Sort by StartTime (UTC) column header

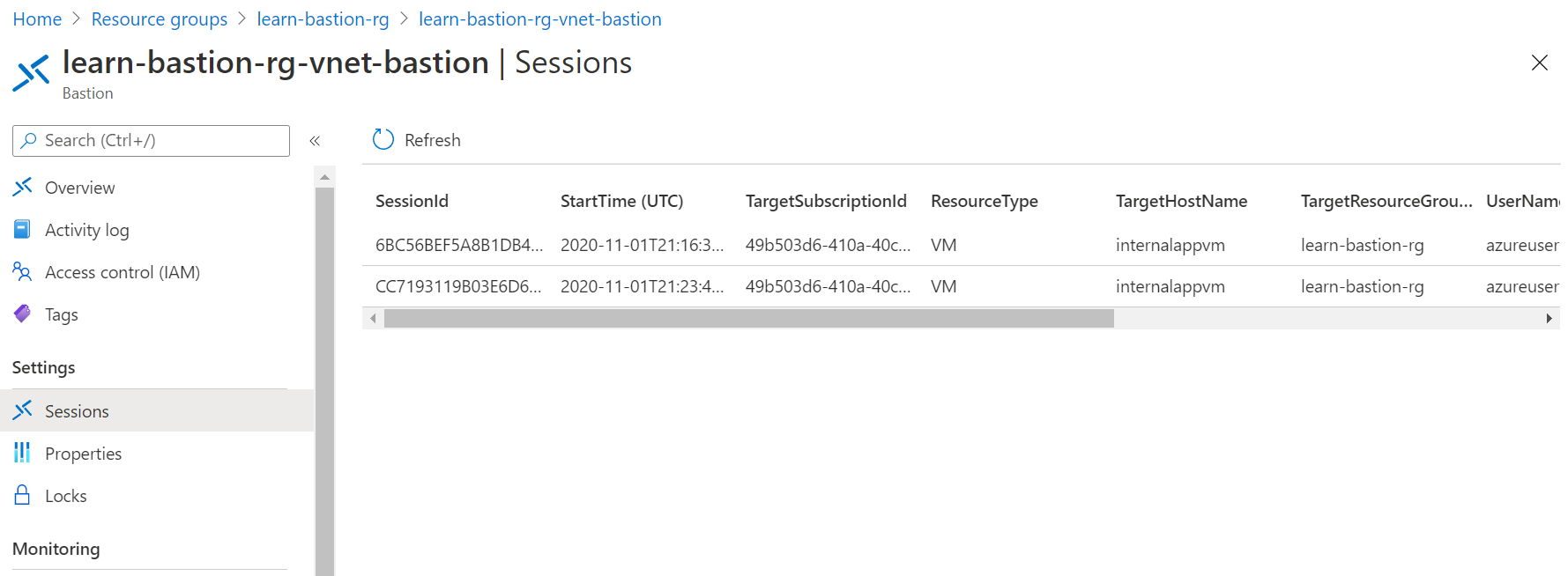click(x=622, y=201)
